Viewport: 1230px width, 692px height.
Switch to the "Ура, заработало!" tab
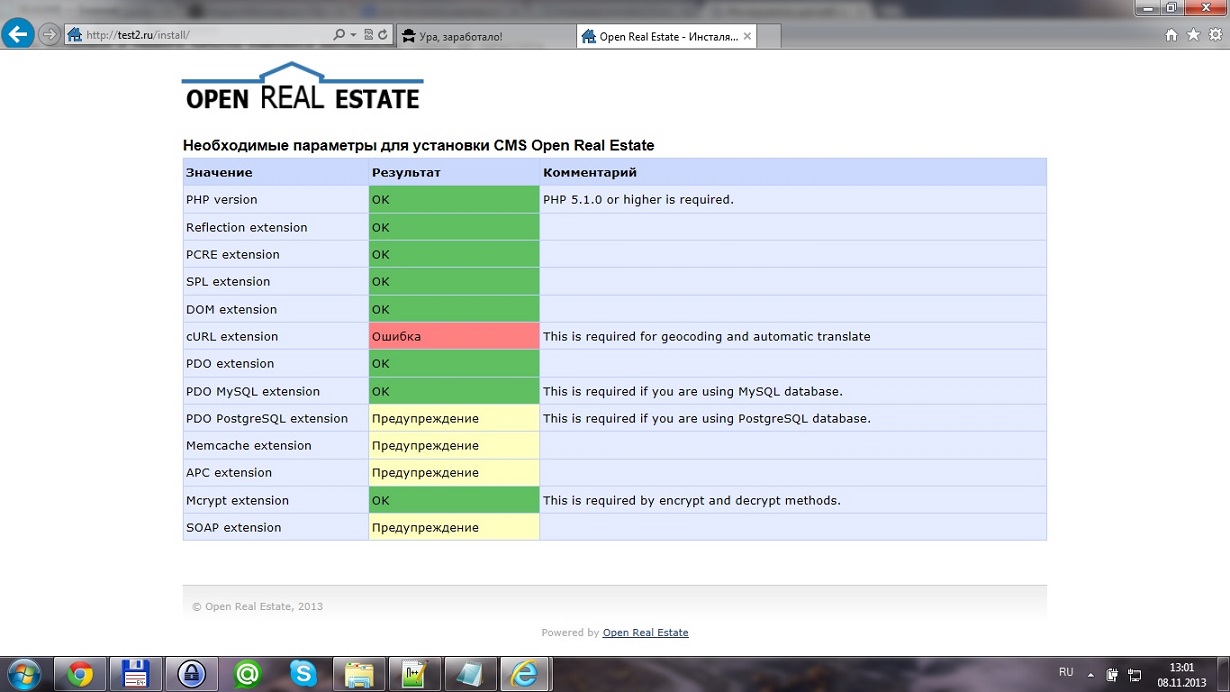pyautogui.click(x=486, y=36)
